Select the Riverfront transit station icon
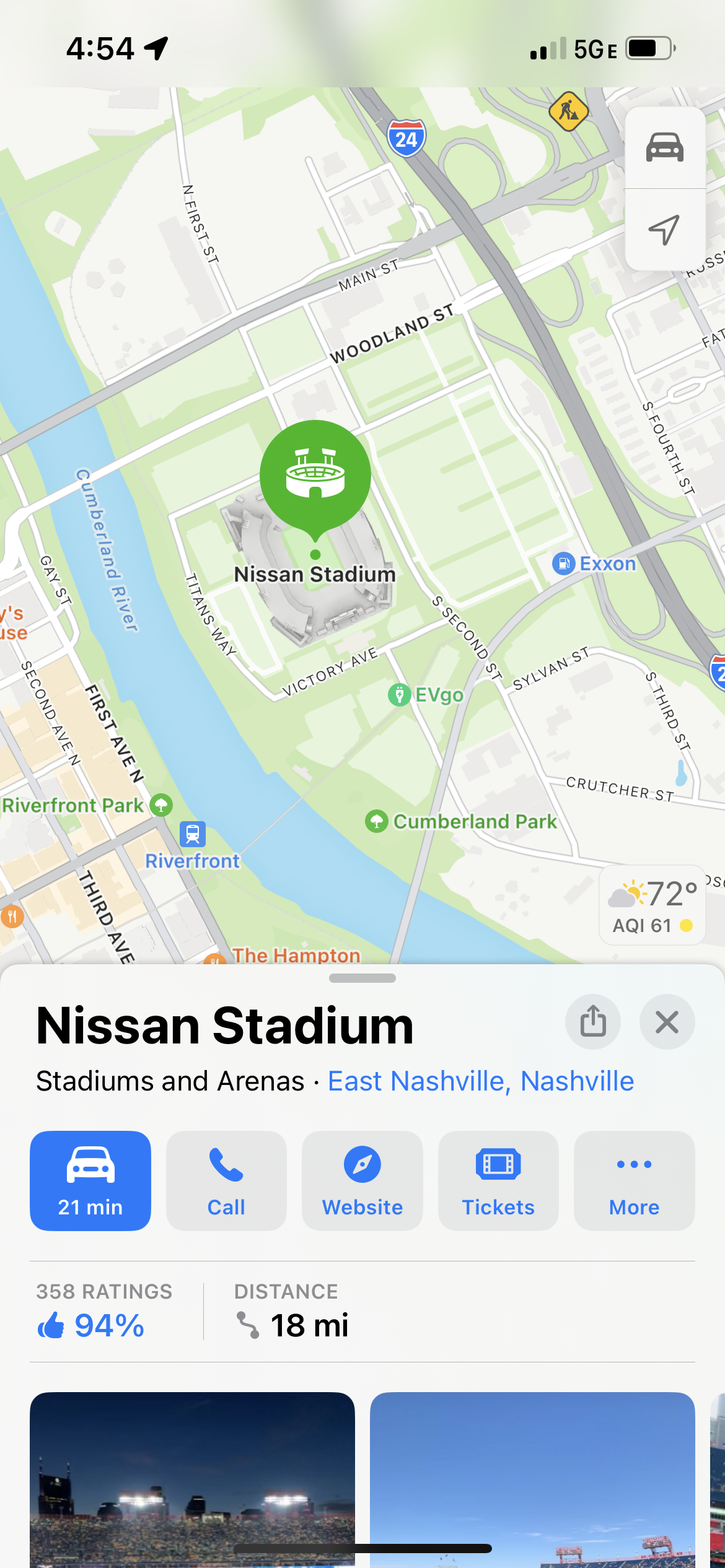Screen dimensions: 725x1568 193,834
